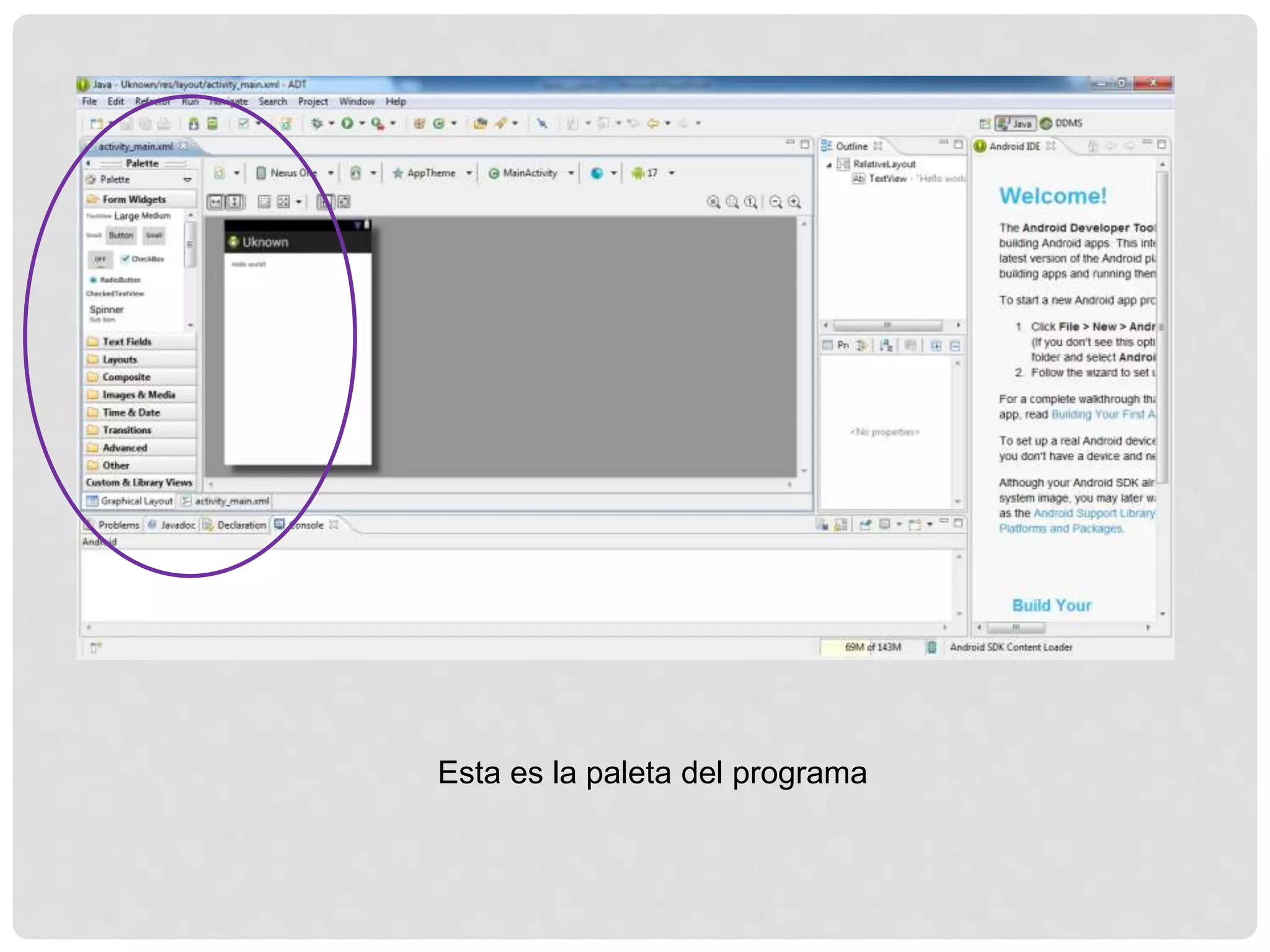This screenshot has width=1270, height=952.
Task: Select the RadioButton widget in palette
Action: click(116, 280)
